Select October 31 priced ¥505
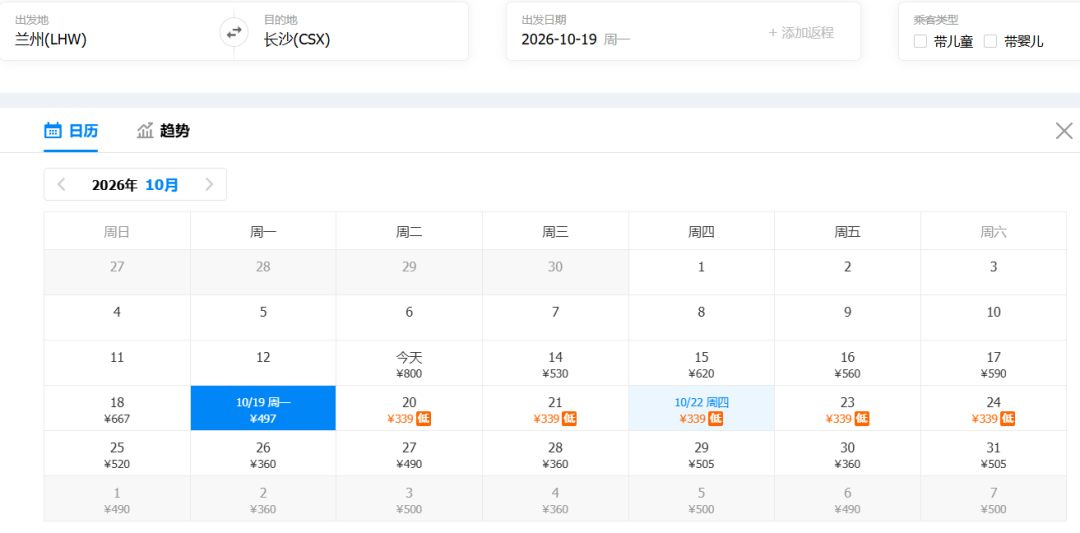The width and height of the screenshot is (1080, 533). point(993,454)
